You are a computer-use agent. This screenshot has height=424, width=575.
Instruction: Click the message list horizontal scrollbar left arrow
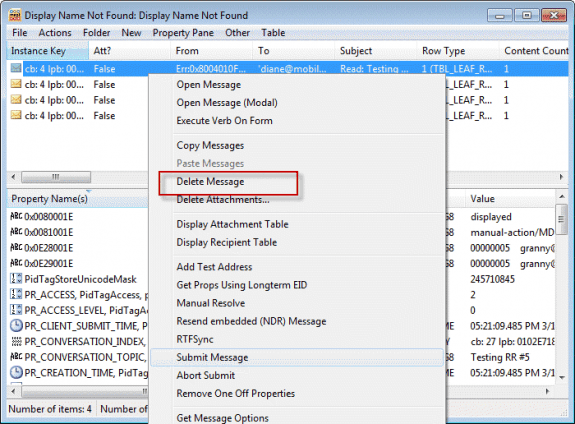13,177
